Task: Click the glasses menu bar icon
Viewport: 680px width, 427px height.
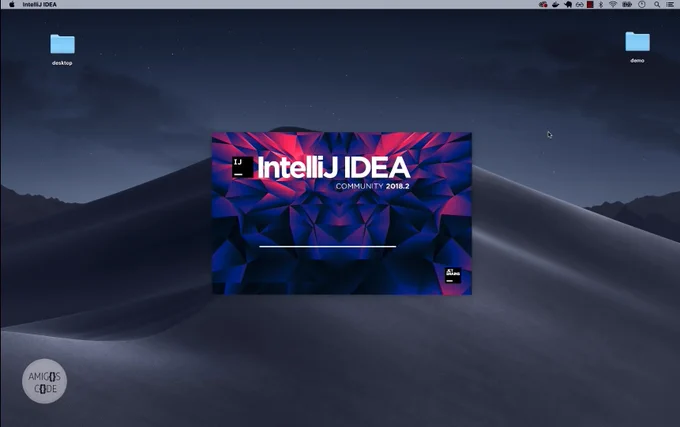Action: tap(579, 4)
